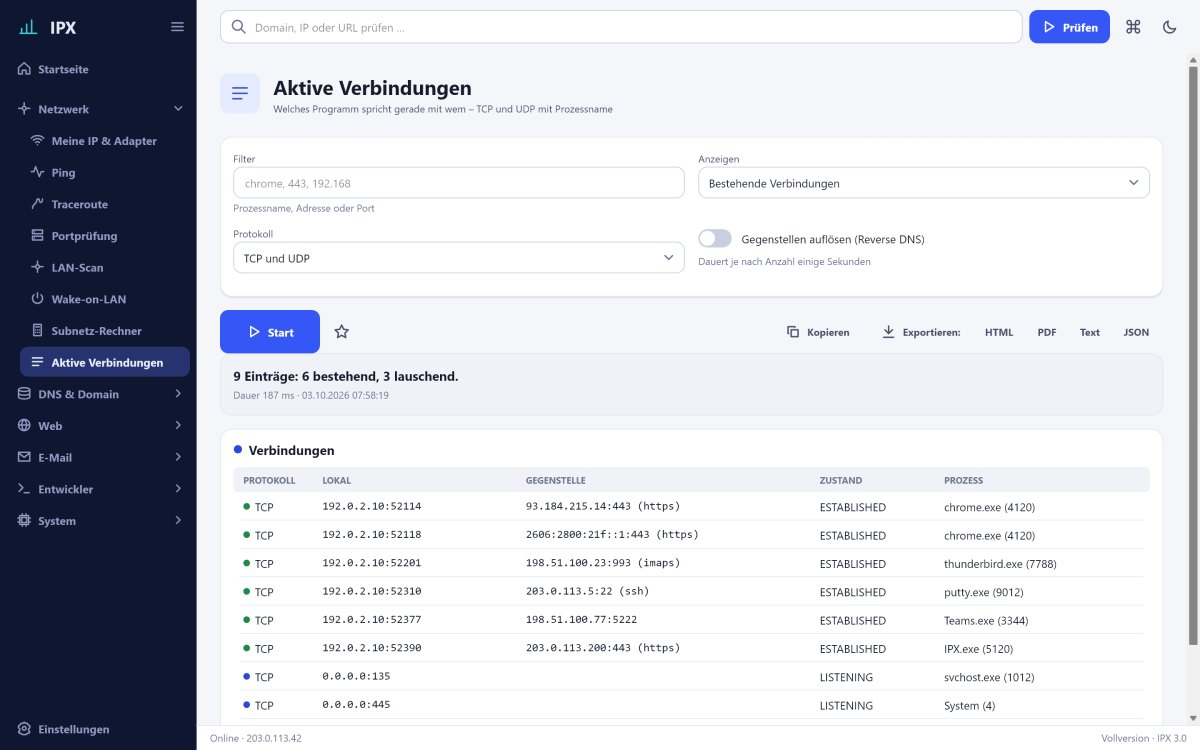Click the LAN-Scan icon
This screenshot has height=750, width=1200.
pos(38,267)
